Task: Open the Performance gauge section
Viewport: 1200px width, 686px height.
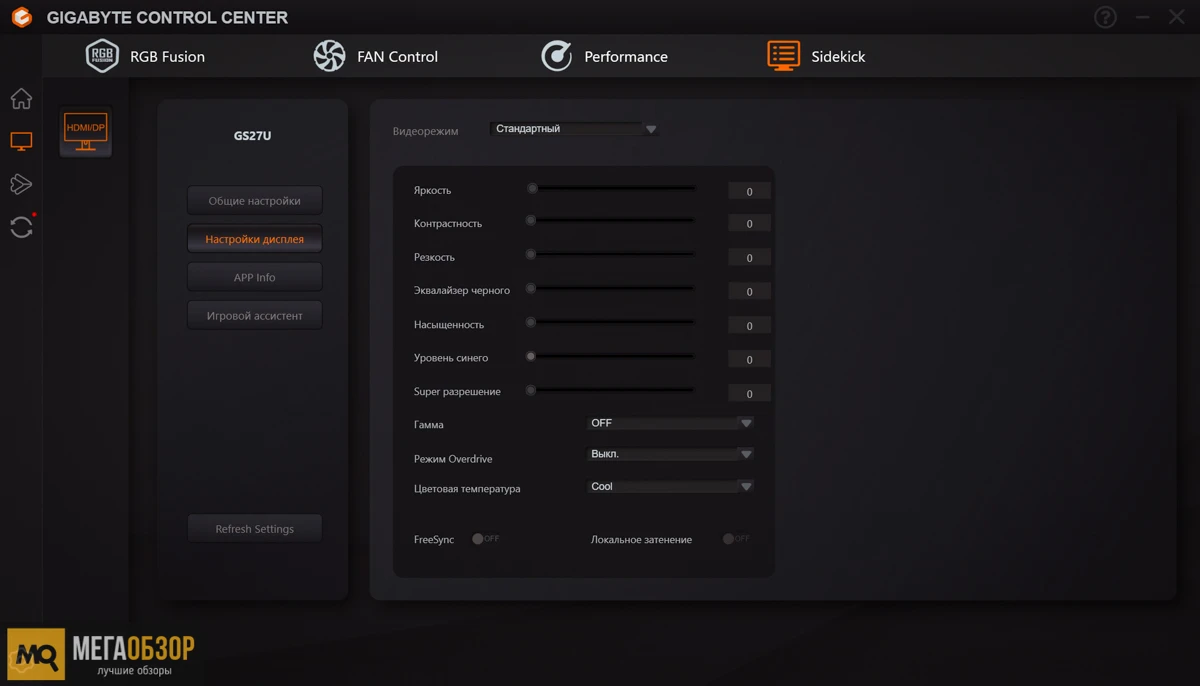Action: (604, 56)
